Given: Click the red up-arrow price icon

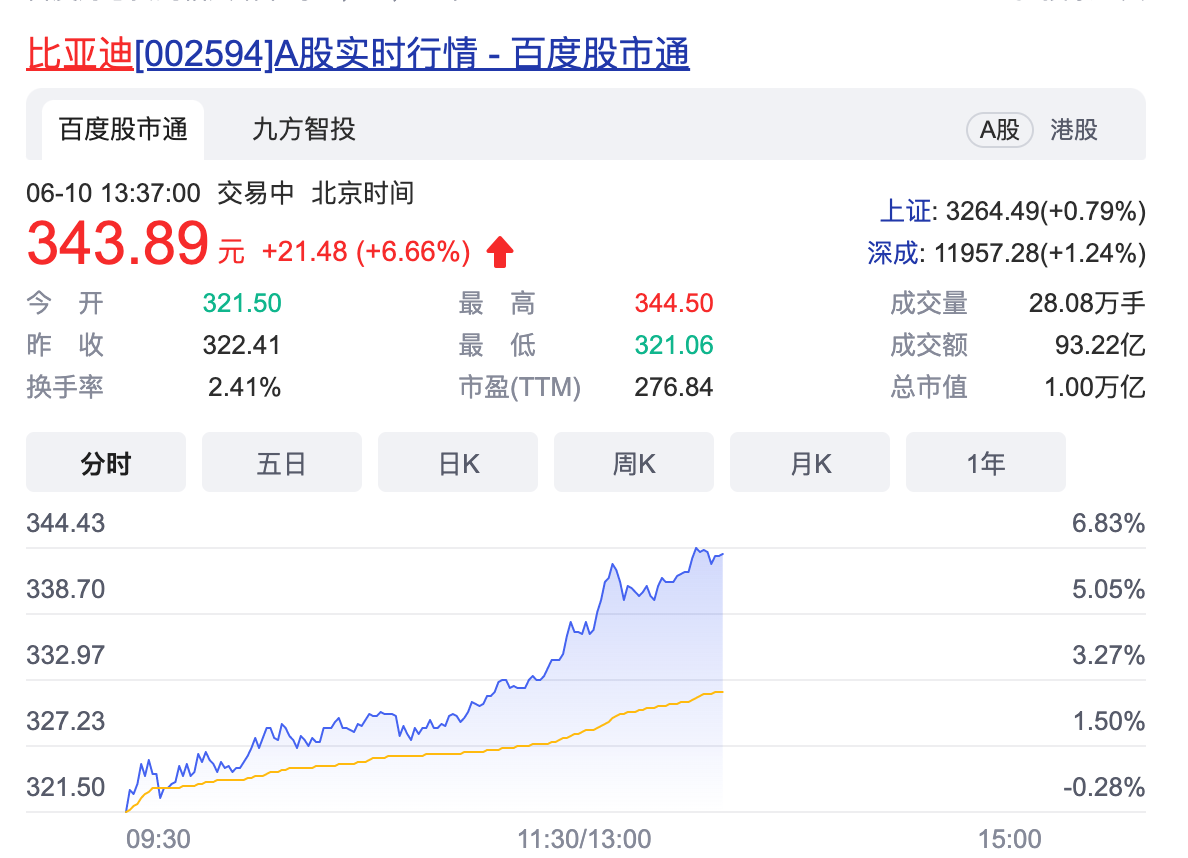Looking at the screenshot, I should 500,252.
